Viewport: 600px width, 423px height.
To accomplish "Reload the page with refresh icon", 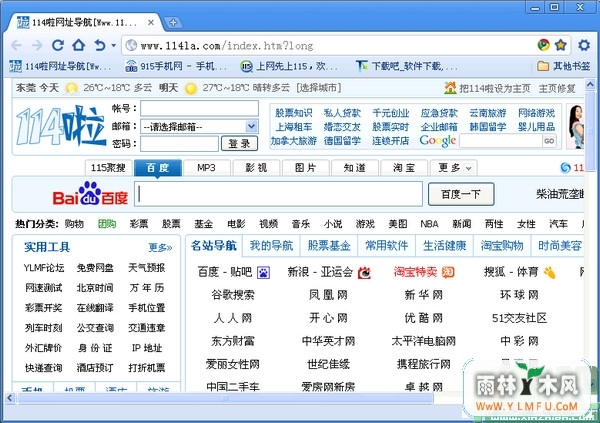I will (58, 46).
